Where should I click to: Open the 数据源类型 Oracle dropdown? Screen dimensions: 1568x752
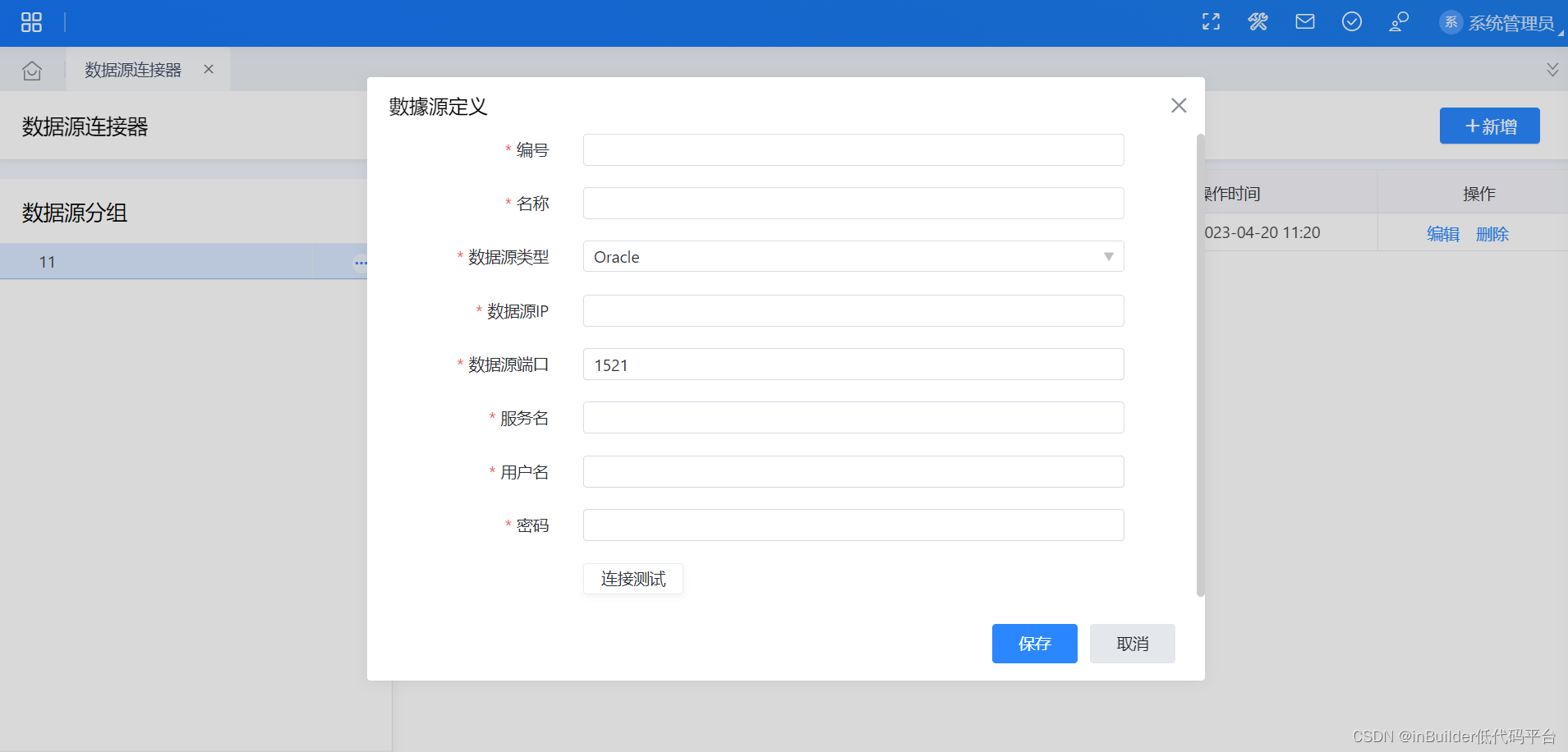(853, 257)
